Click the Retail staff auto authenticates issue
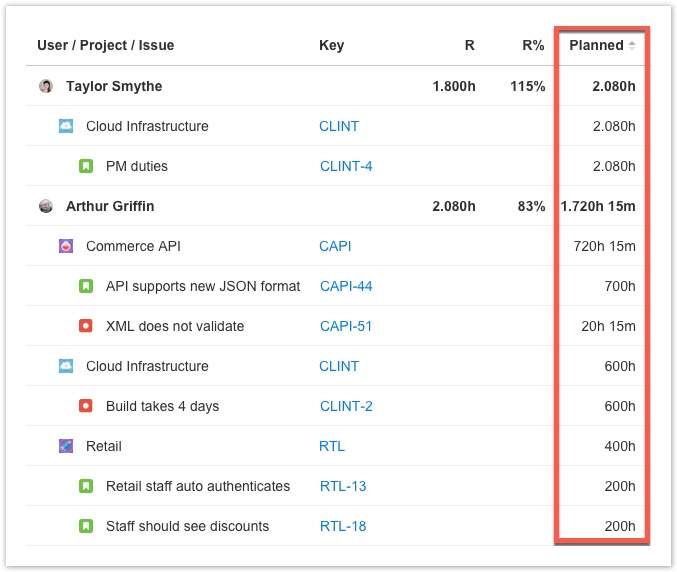The width and height of the screenshot is (677, 572). point(198,486)
